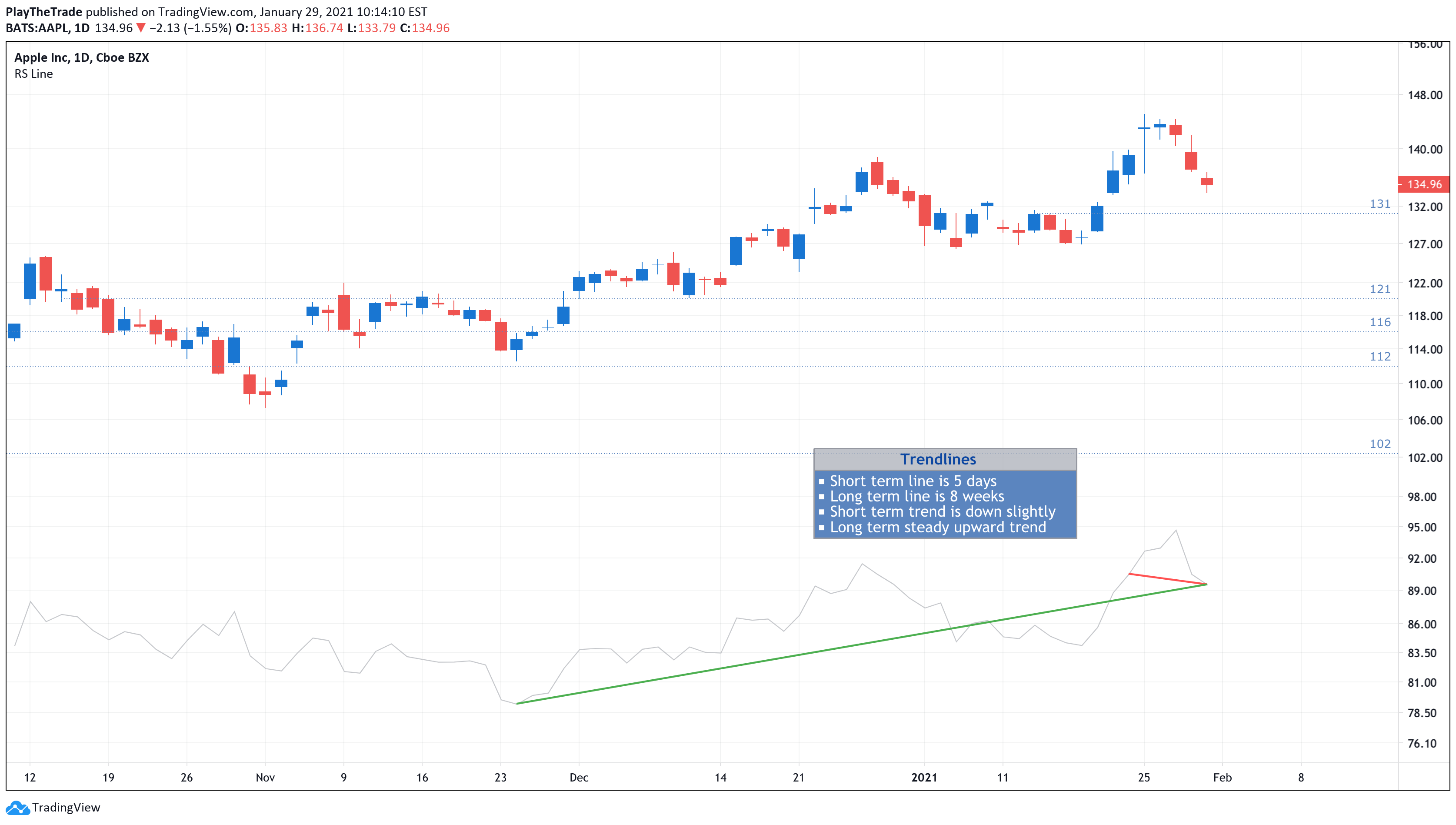
Task: Click 'PlayTheTrade' publisher name
Action: pos(43,11)
